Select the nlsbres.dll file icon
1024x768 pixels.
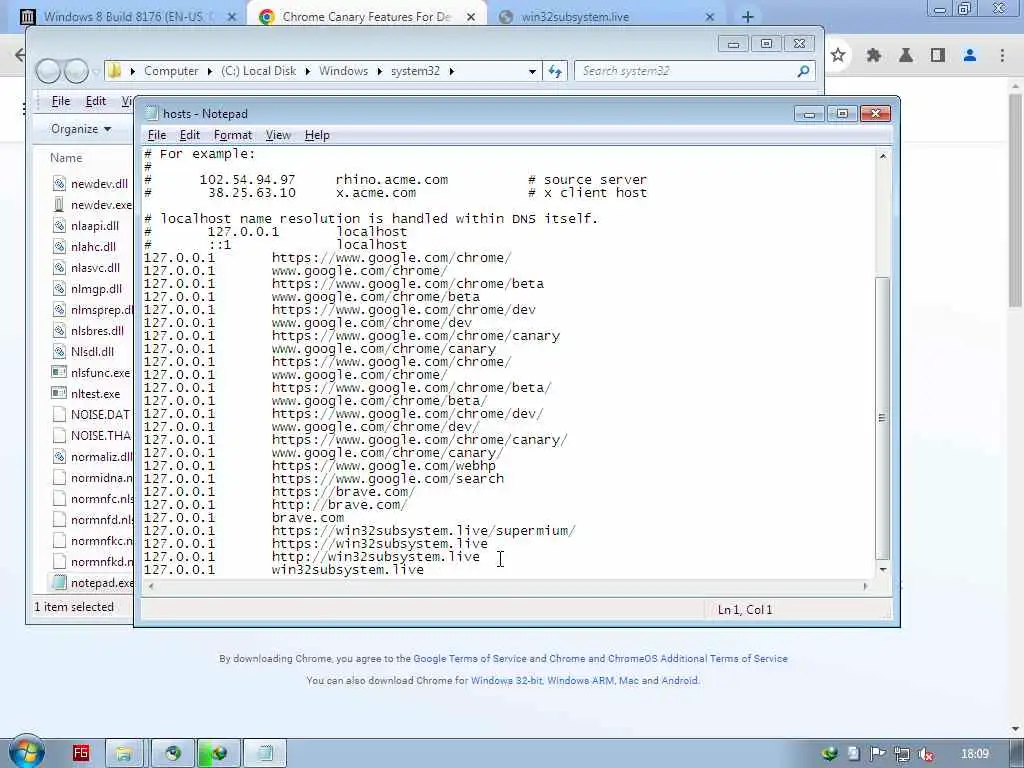tap(59, 330)
